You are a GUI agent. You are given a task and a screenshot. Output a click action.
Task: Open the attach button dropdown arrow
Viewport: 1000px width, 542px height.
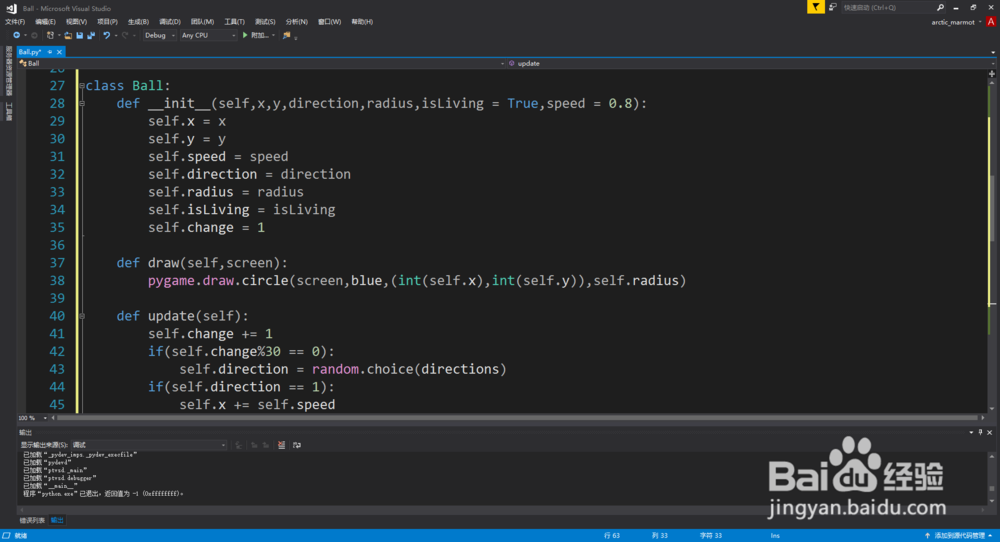(x=274, y=35)
